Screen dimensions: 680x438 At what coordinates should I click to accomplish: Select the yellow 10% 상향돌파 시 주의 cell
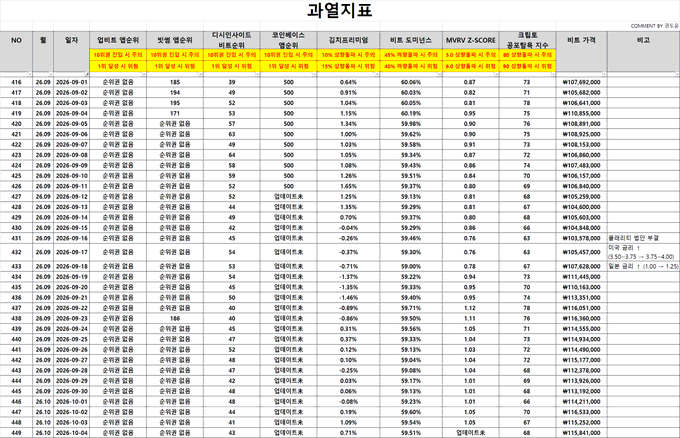point(348,55)
